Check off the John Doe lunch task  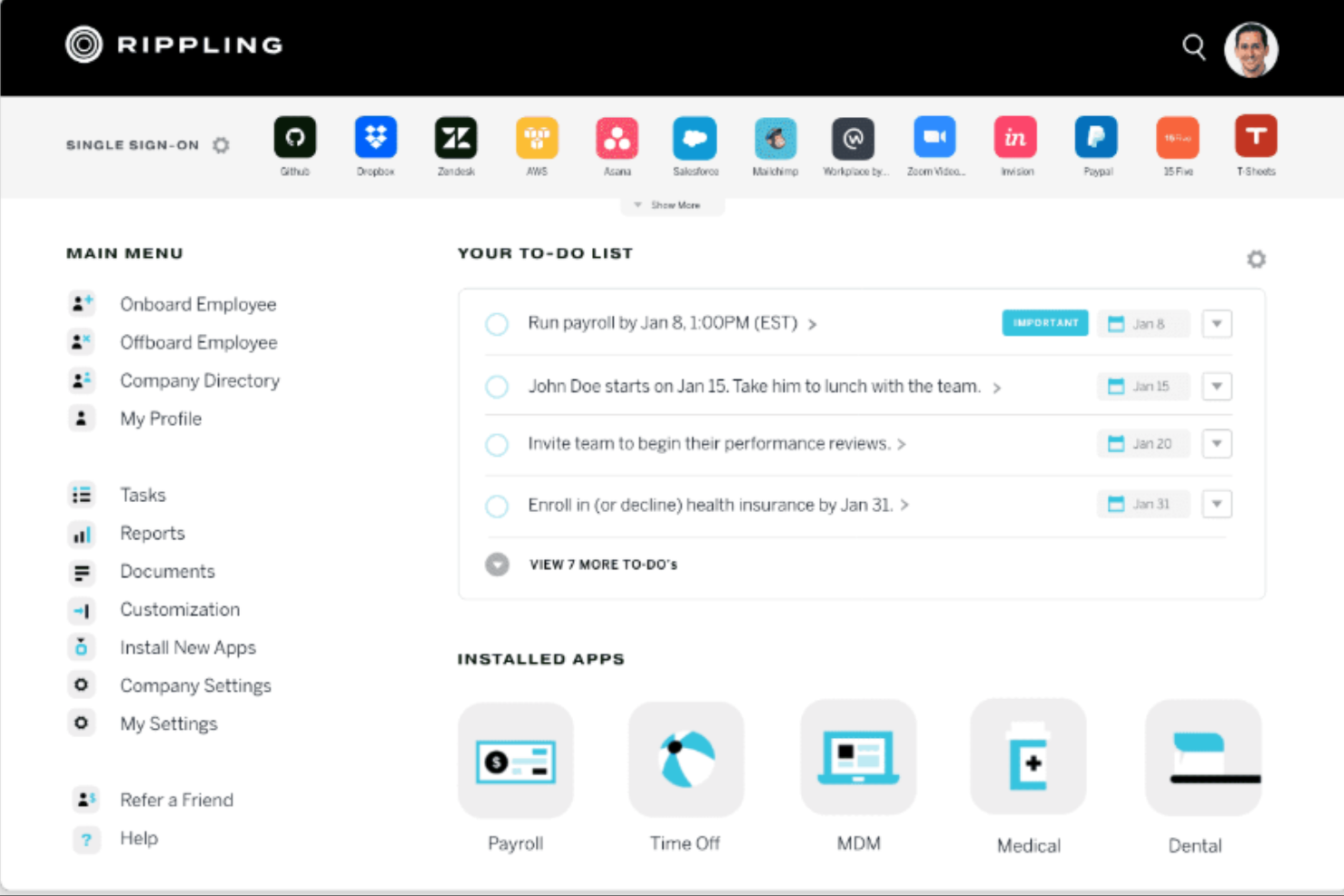[497, 387]
